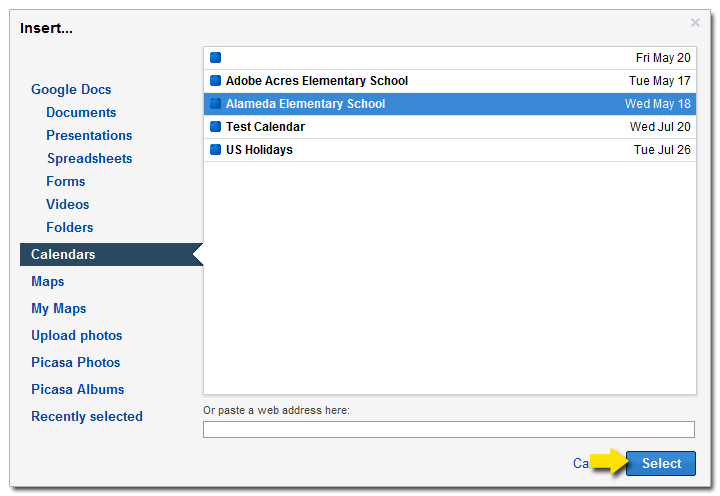This screenshot has height=496, width=720.
Task: Click the icon of the unnamed Fri May 20 calendar
Action: [215, 58]
